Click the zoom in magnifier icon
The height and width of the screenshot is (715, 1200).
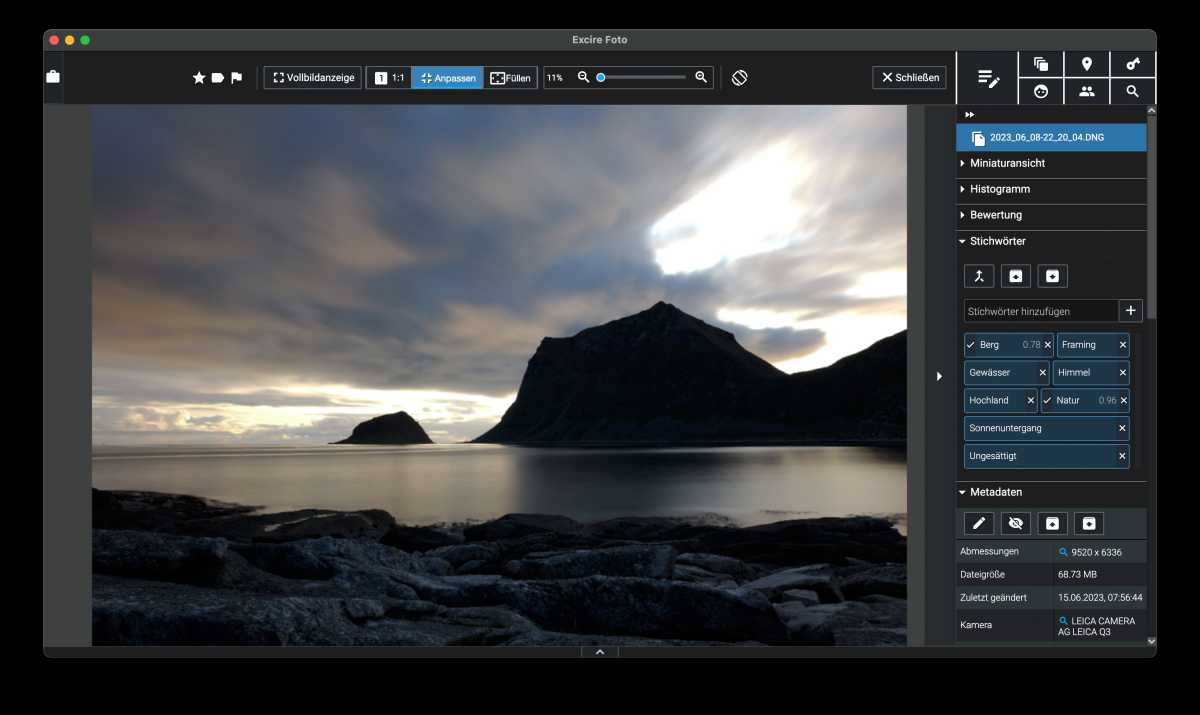pyautogui.click(x=701, y=77)
